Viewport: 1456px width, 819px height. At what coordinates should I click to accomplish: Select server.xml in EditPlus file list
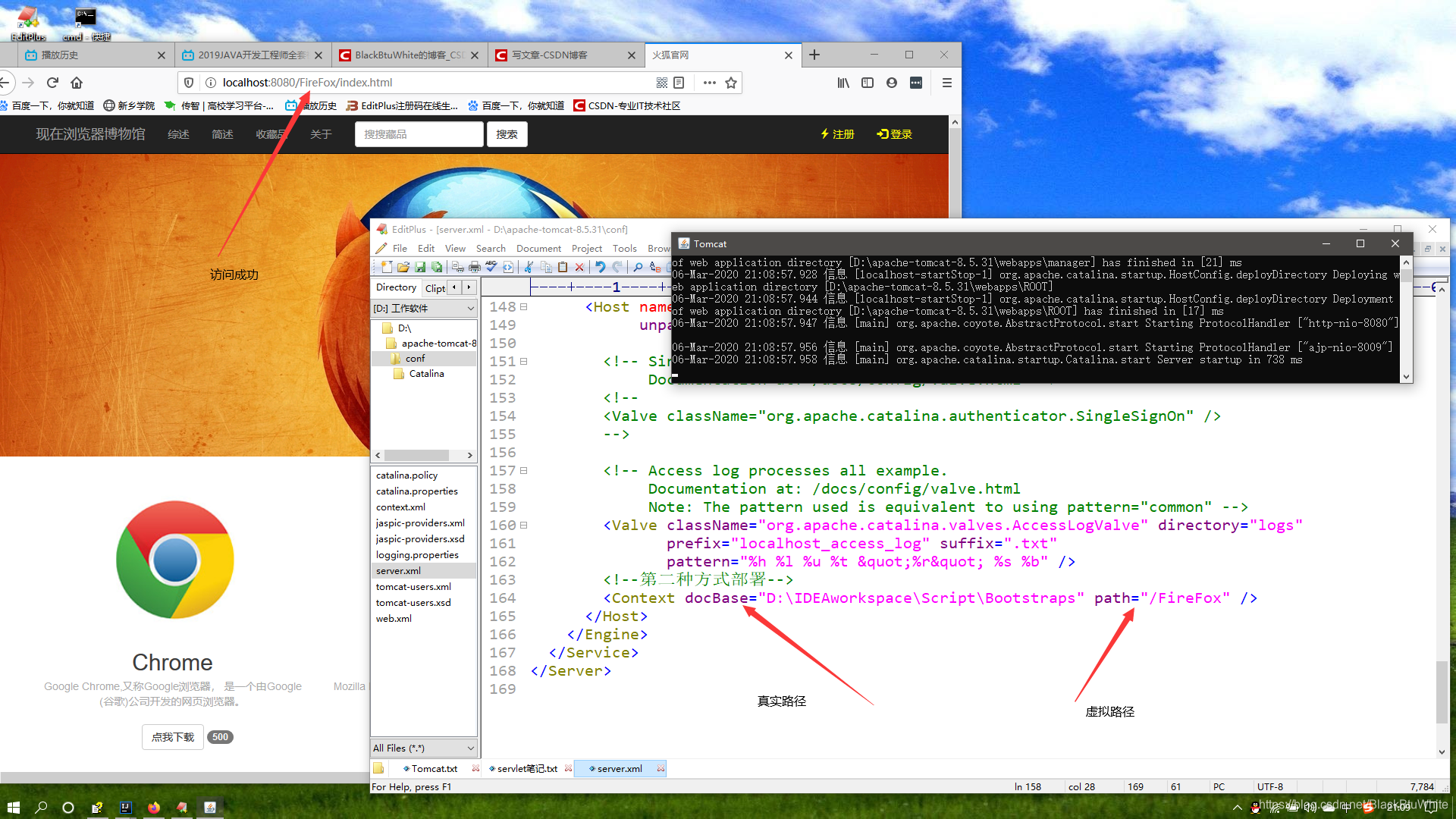398,570
